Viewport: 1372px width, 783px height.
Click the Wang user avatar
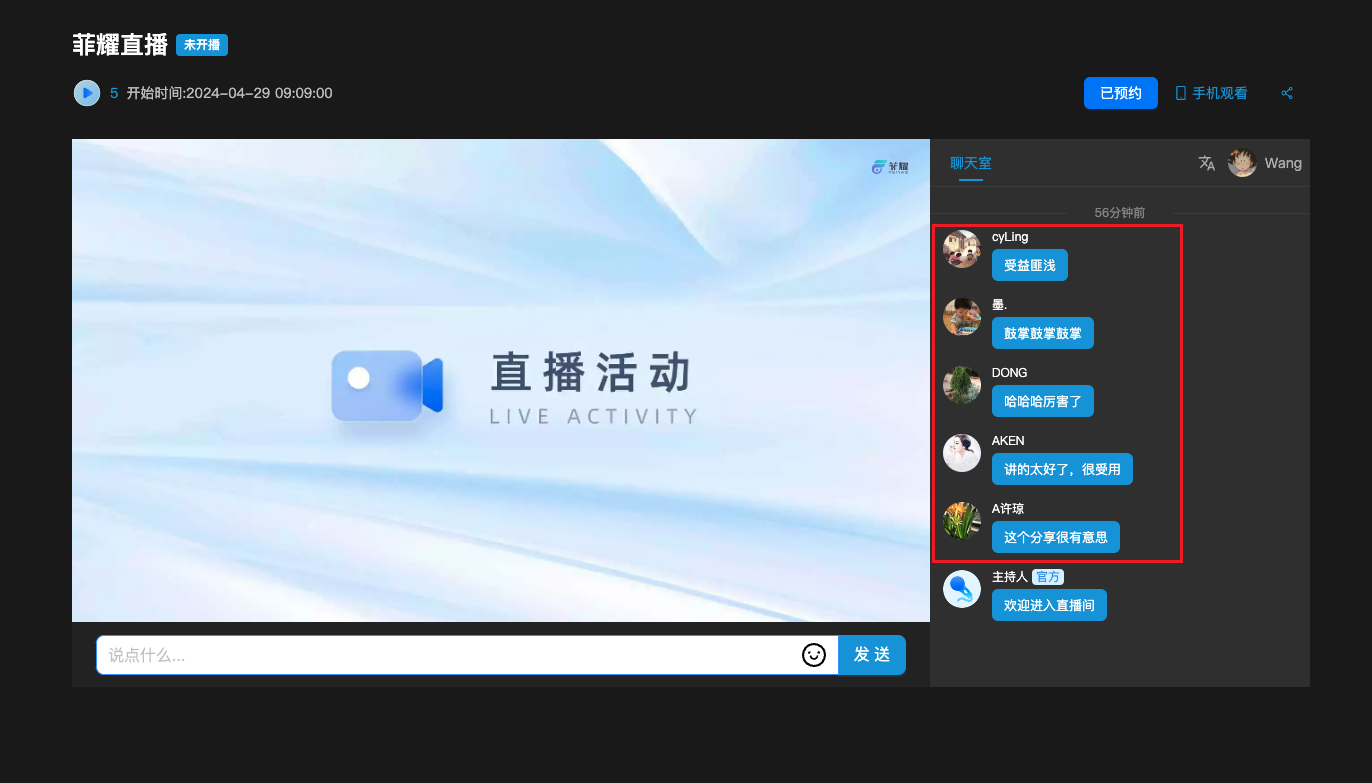coord(1242,163)
